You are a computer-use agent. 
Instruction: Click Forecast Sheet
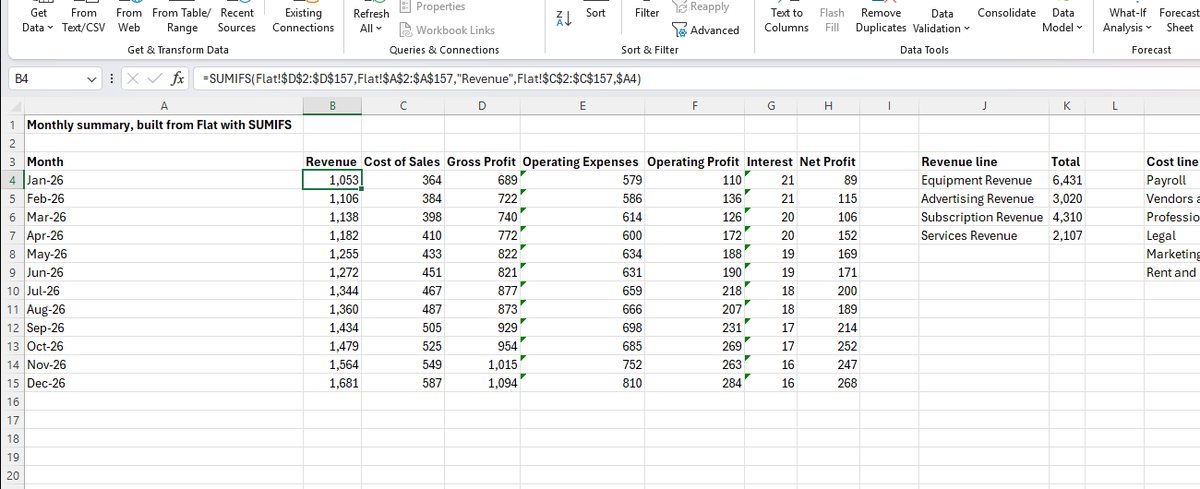(x=1180, y=20)
